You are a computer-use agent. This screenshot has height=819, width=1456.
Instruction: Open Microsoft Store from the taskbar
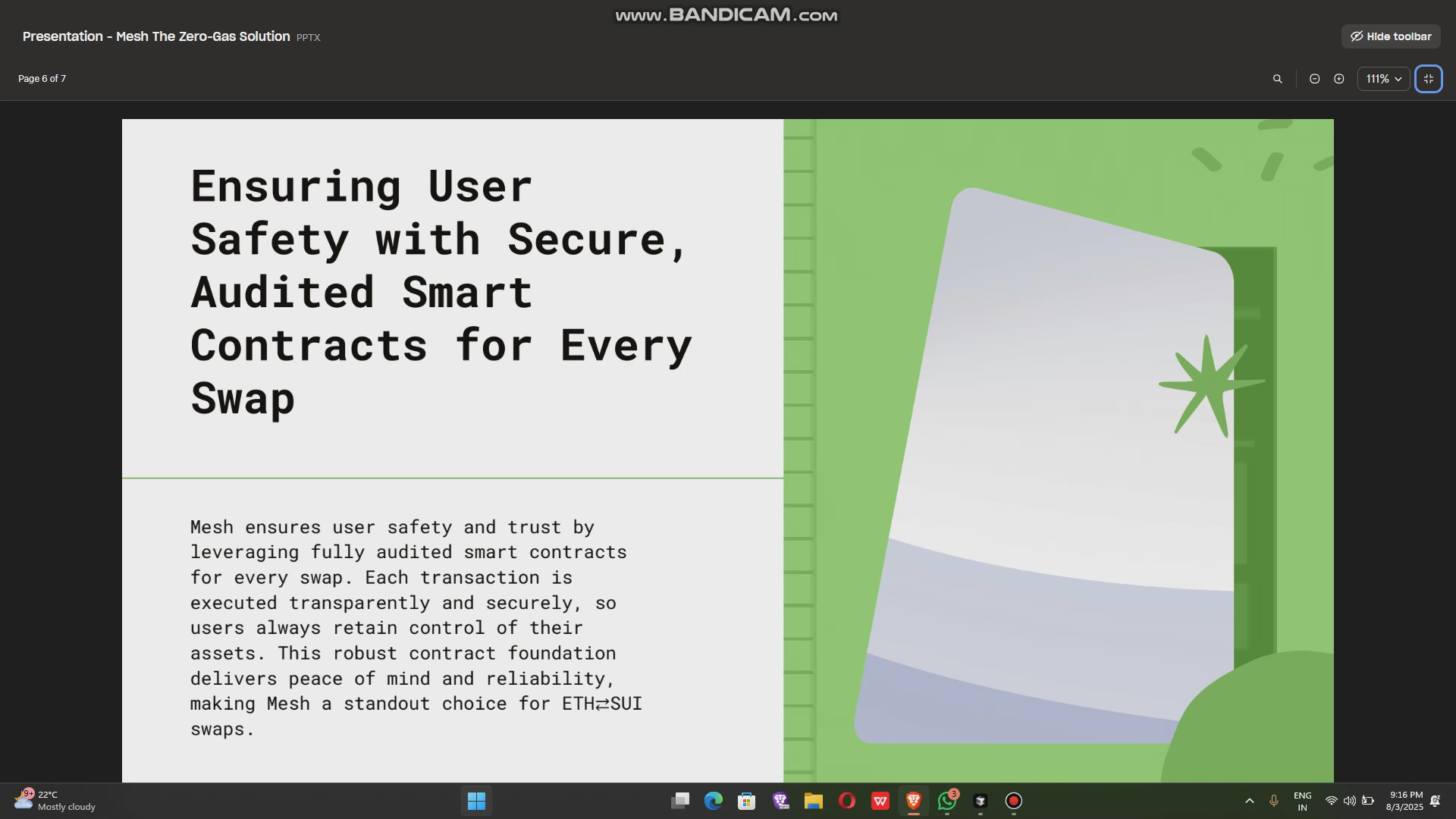point(747,801)
